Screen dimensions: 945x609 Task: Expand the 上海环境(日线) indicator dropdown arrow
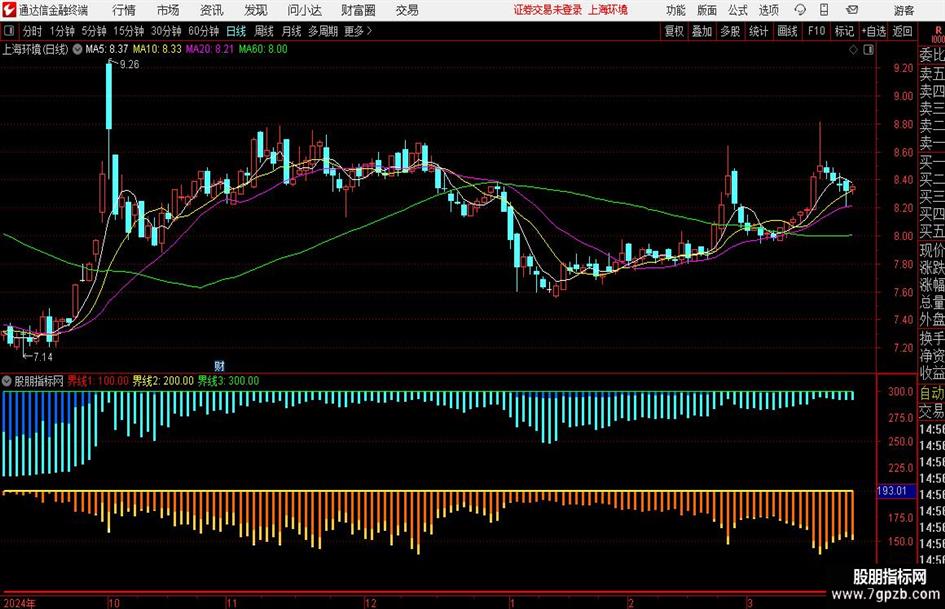[x=77, y=49]
